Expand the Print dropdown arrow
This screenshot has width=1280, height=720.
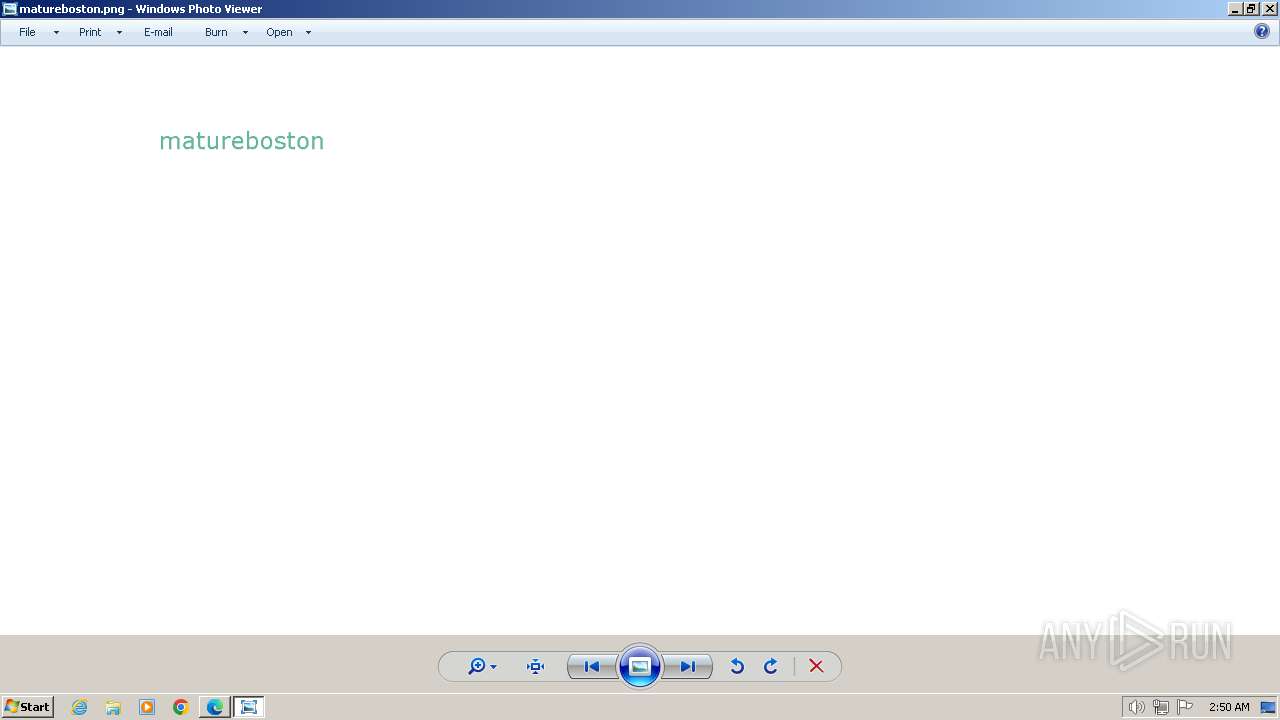(119, 32)
